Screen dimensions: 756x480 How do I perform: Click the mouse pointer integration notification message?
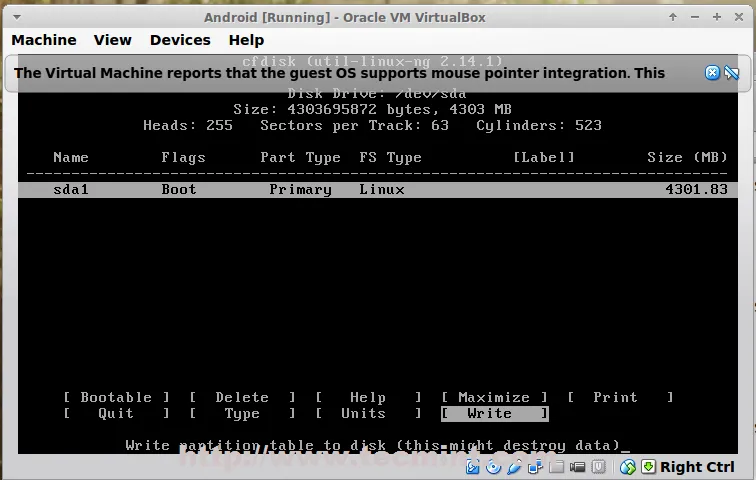pyautogui.click(x=339, y=73)
